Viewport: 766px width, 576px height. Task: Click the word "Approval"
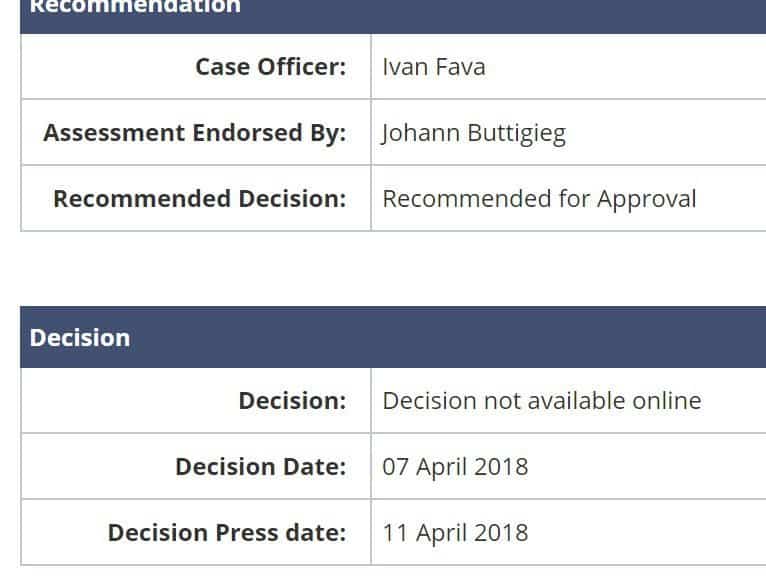pos(646,198)
